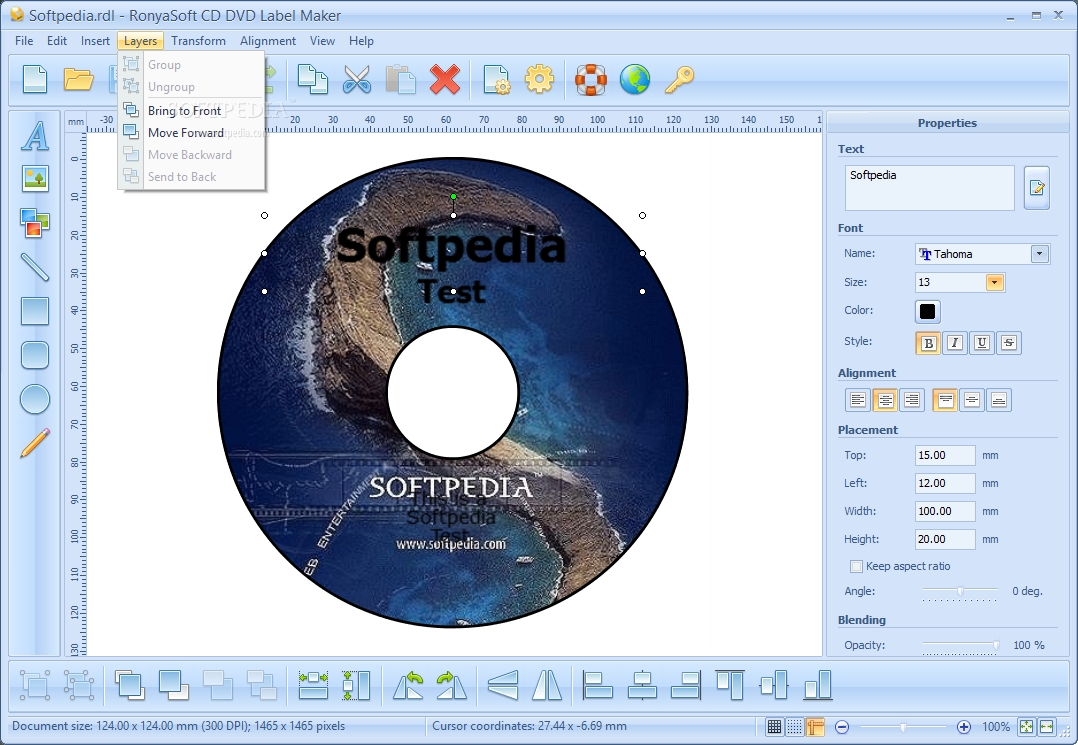Click the Paste clipboard icon
1078x745 pixels.
click(x=401, y=79)
